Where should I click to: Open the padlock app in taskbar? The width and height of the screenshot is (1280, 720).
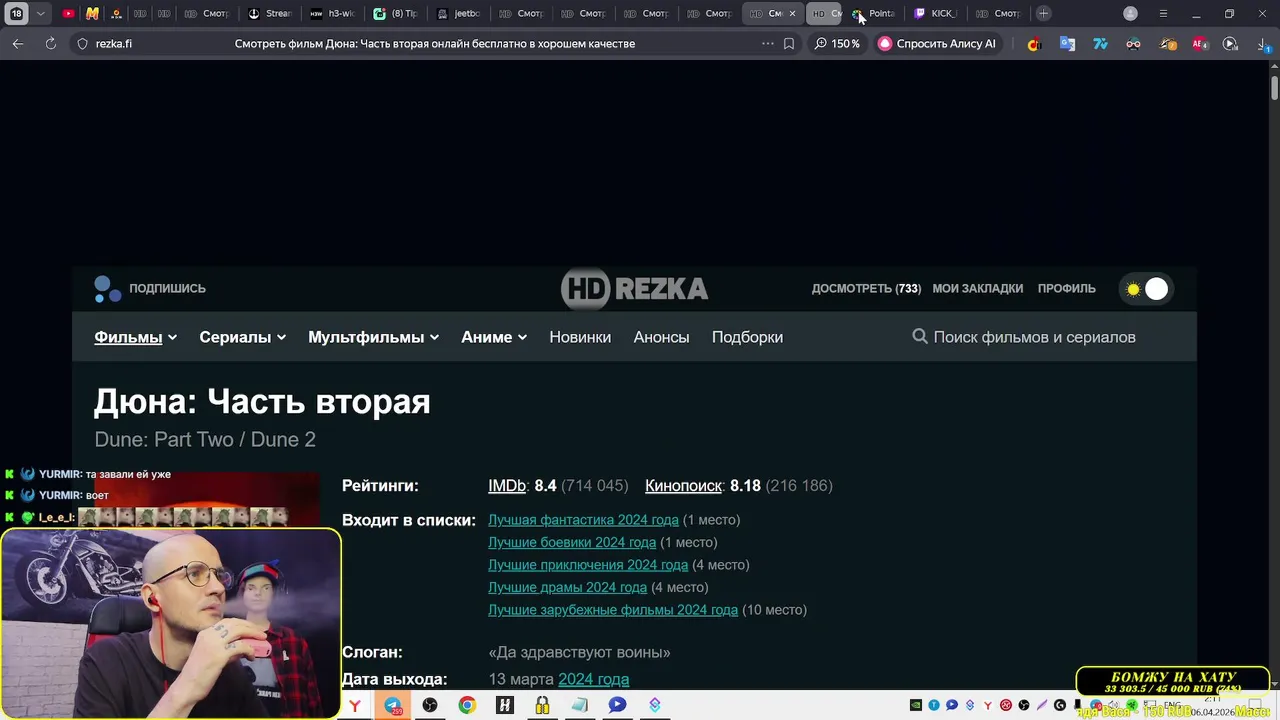click(x=542, y=706)
